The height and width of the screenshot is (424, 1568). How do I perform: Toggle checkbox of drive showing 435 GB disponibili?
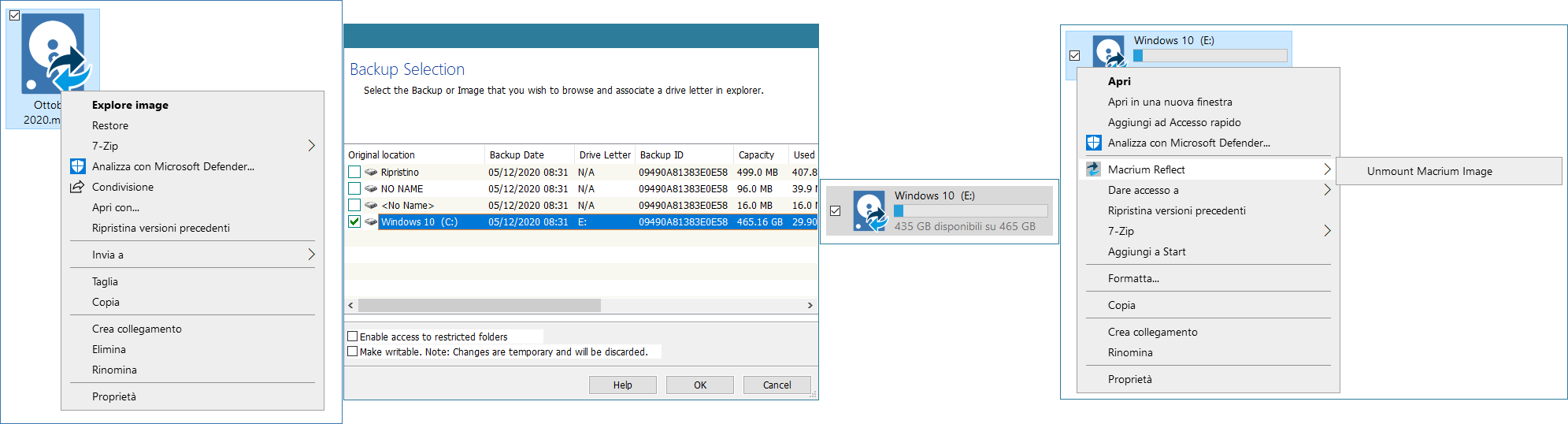coord(836,211)
